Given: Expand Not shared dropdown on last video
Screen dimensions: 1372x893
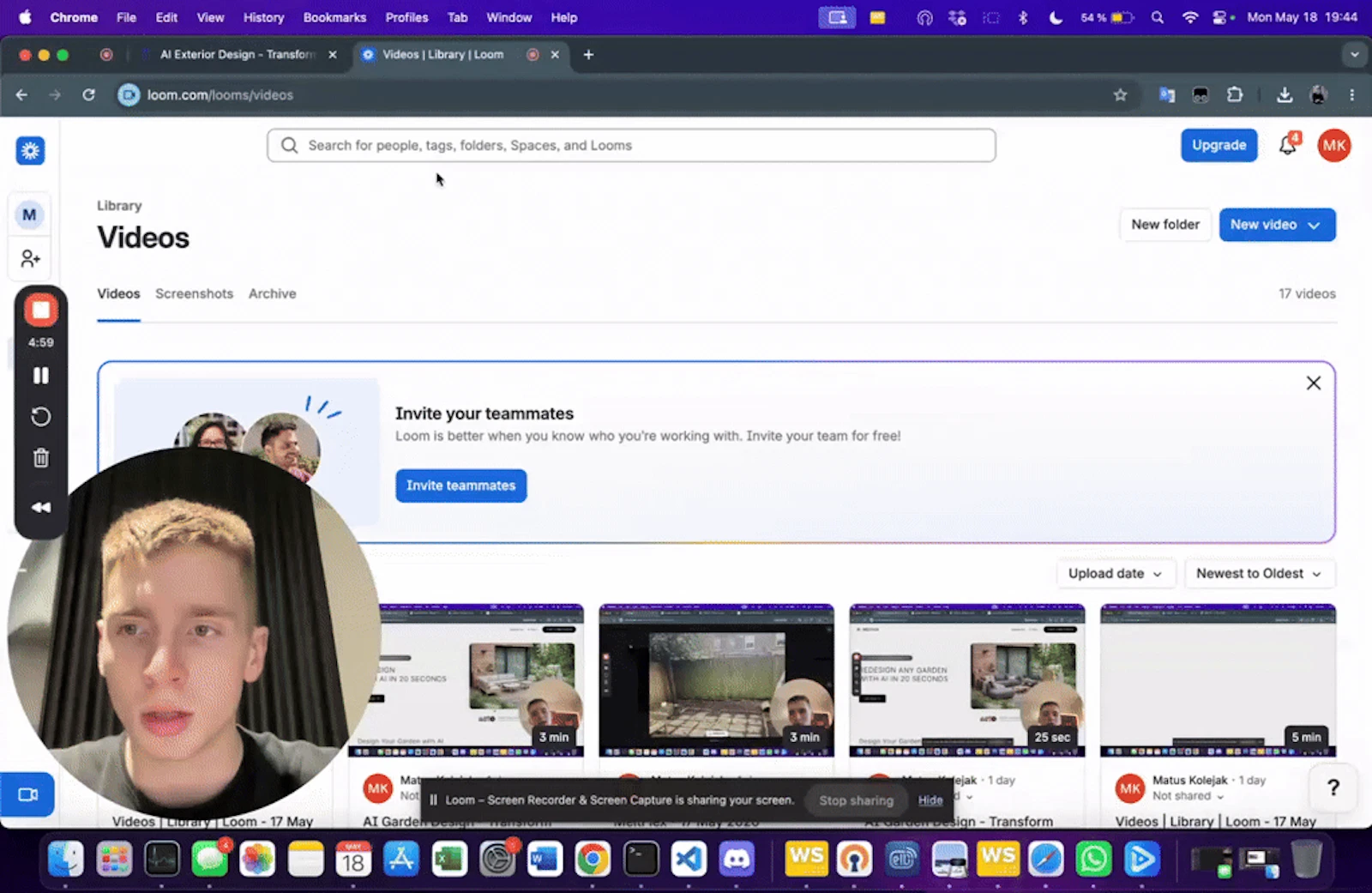Looking at the screenshot, I should pos(1188,796).
